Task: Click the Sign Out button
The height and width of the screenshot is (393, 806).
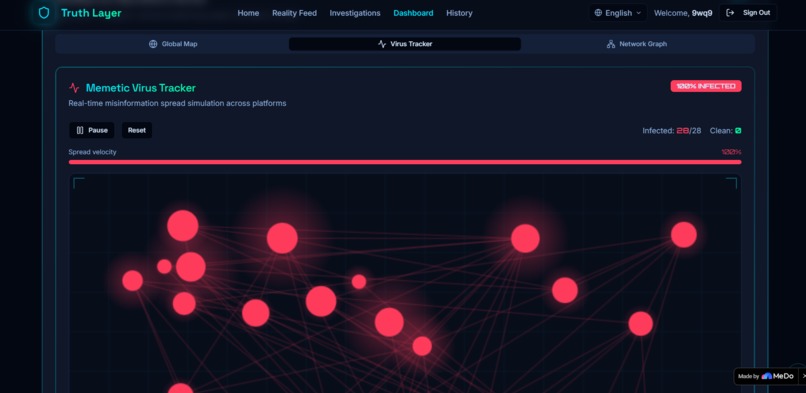Action: [748, 13]
